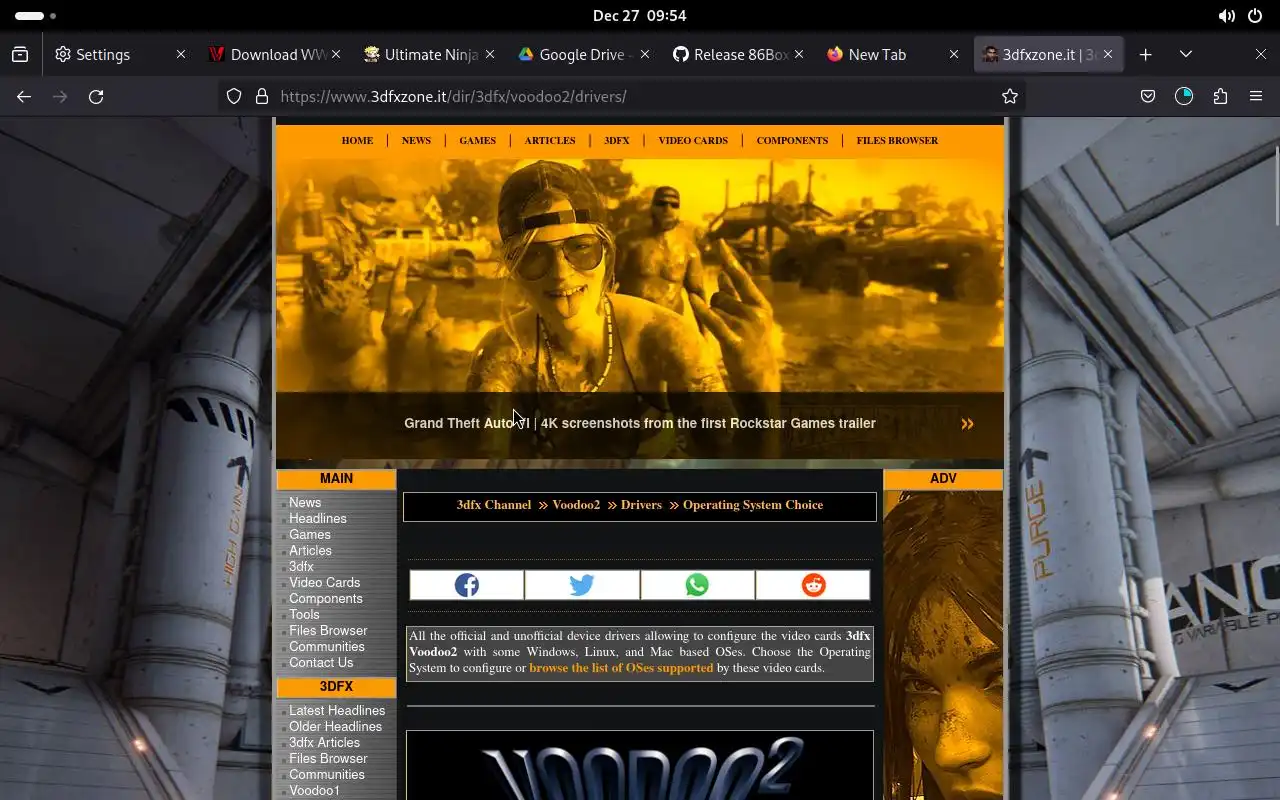Open Older Headlines in 3DFX sidebar
The width and height of the screenshot is (1280, 800).
click(335, 727)
